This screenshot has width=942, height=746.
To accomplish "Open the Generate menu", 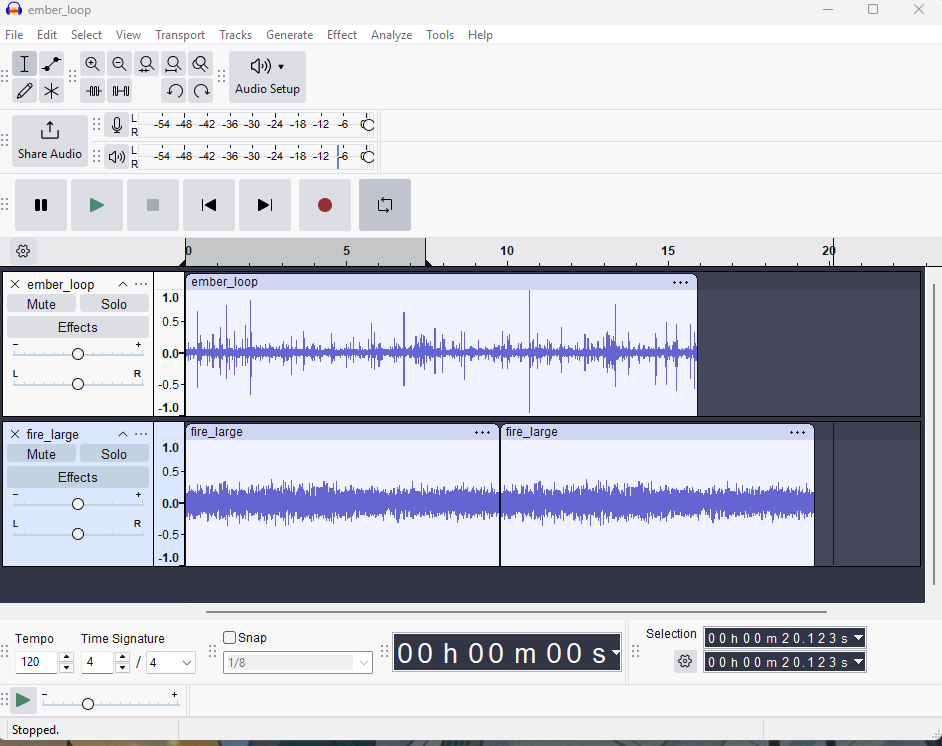I will pyautogui.click(x=289, y=35).
